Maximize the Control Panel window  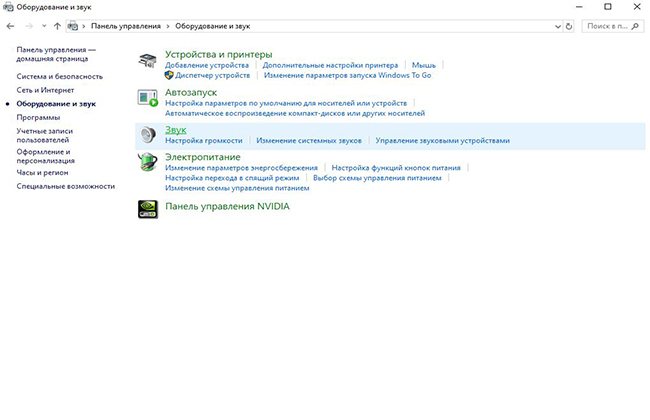tap(608, 7)
